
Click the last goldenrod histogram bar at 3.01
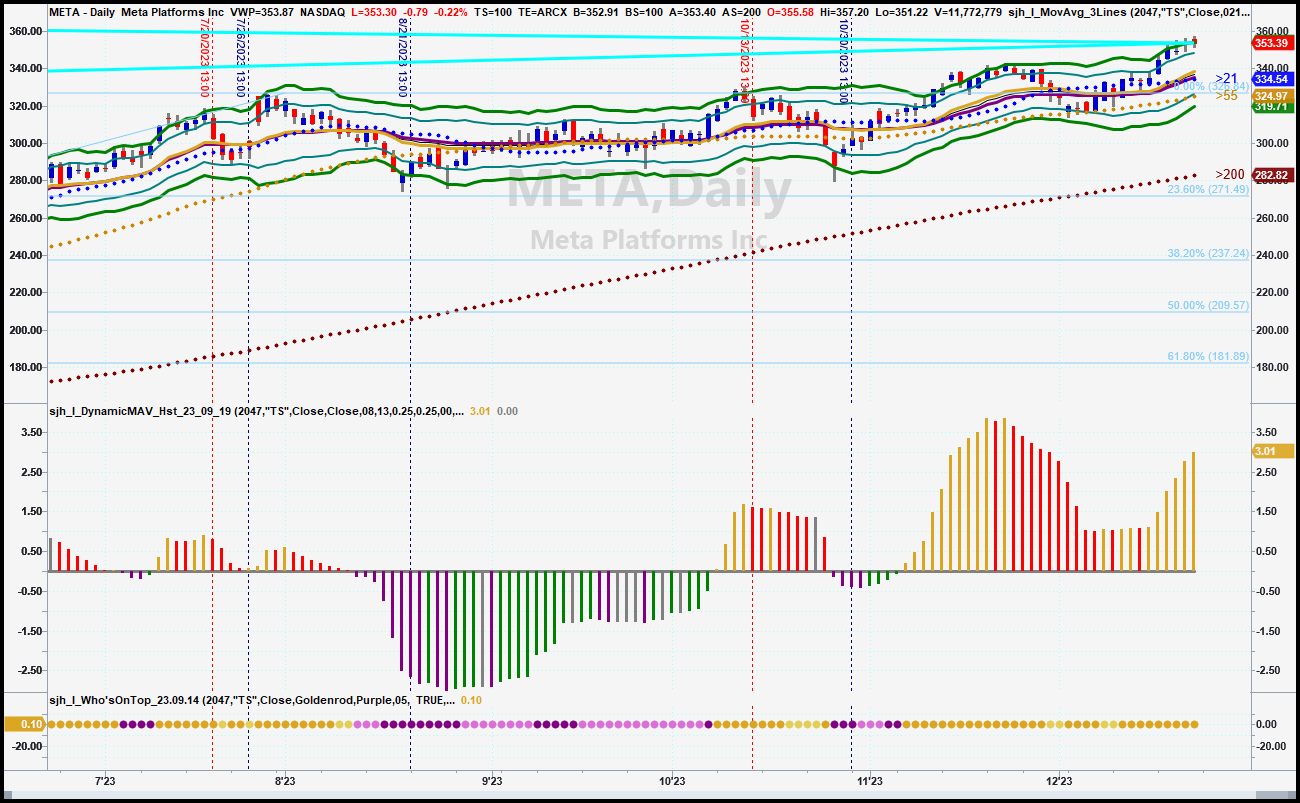[x=1194, y=512]
